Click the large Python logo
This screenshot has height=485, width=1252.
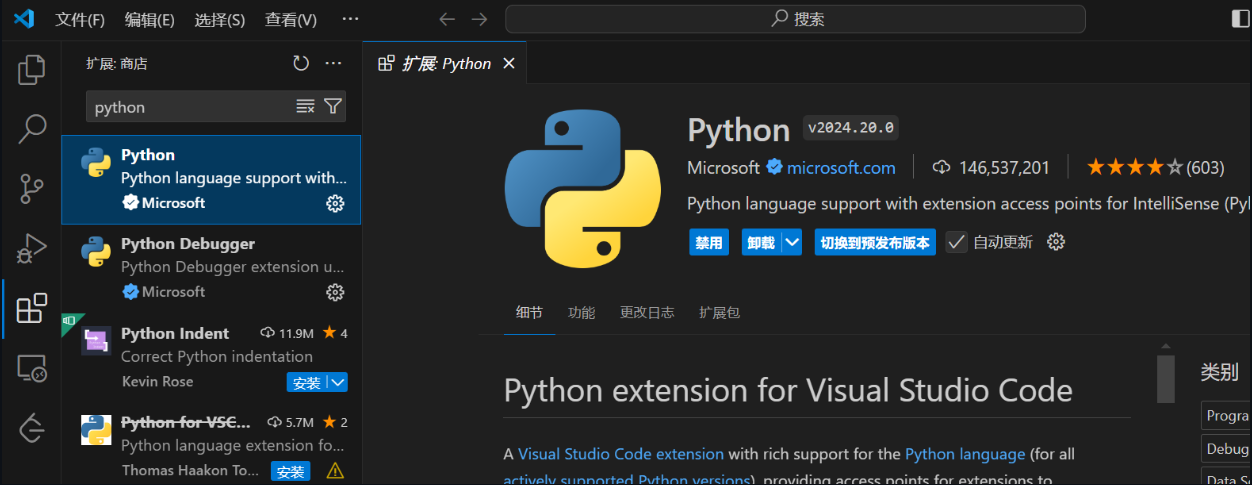click(x=582, y=188)
